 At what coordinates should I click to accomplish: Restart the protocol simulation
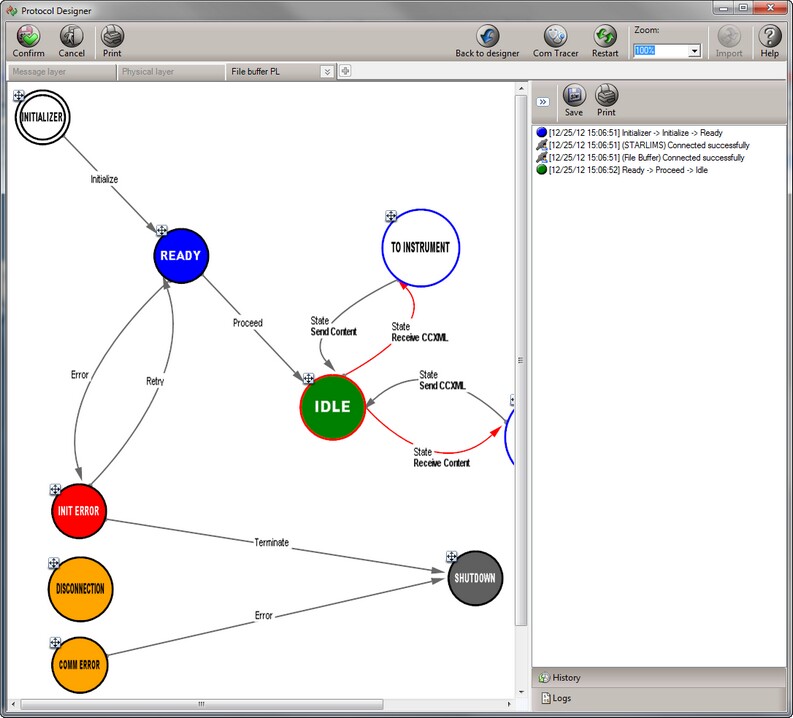click(x=605, y=41)
